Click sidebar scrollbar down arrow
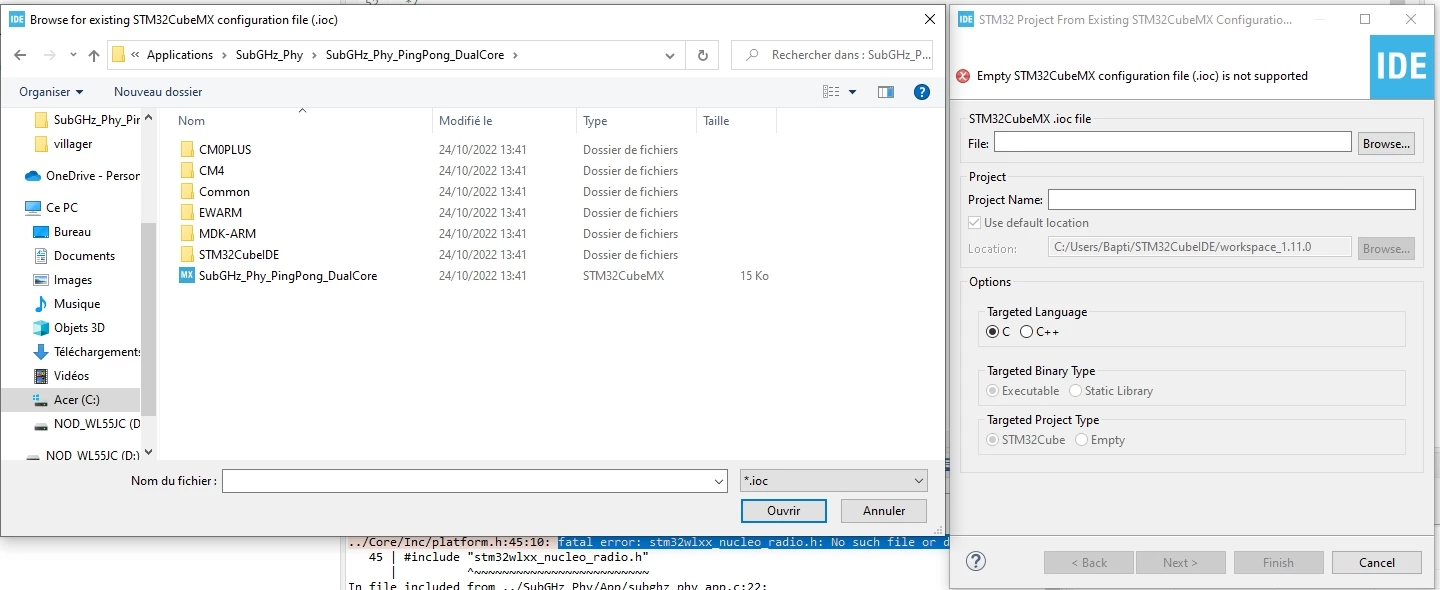The height and width of the screenshot is (590, 1440). tap(149, 452)
